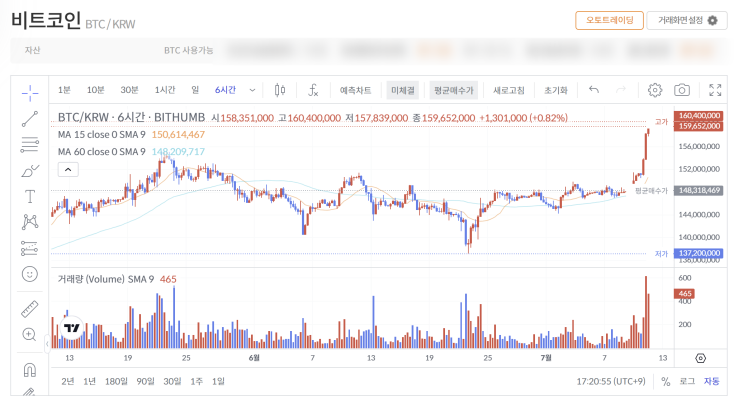Click the 오토트레이딩 button
743x410 pixels.
[x=609, y=20]
